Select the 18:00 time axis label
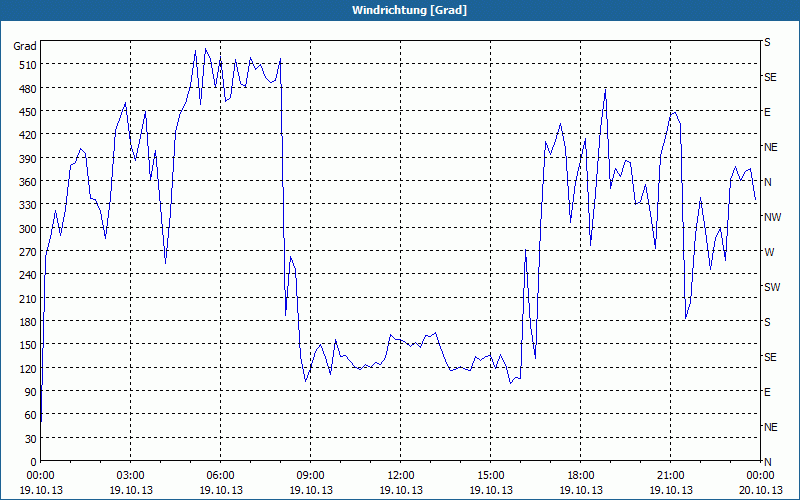Viewport: 800px width, 500px height. pos(581,476)
